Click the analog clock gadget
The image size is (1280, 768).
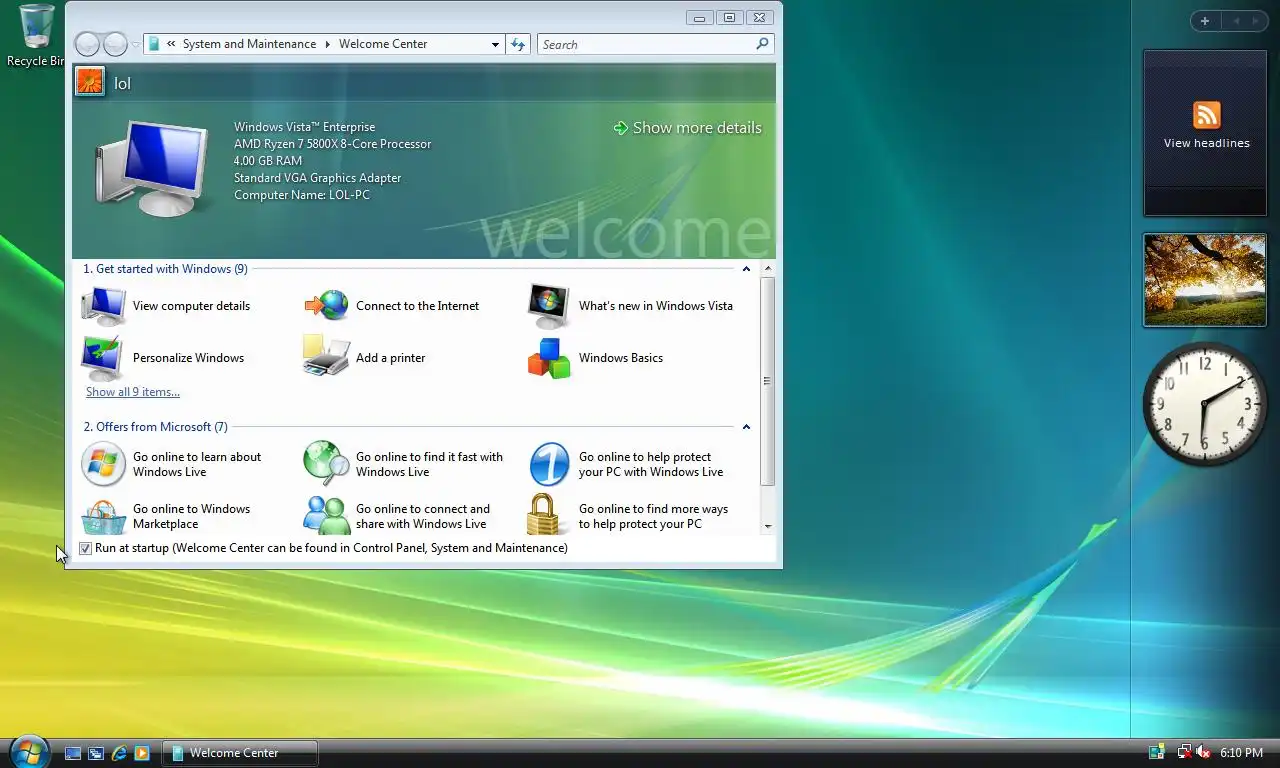click(1205, 403)
